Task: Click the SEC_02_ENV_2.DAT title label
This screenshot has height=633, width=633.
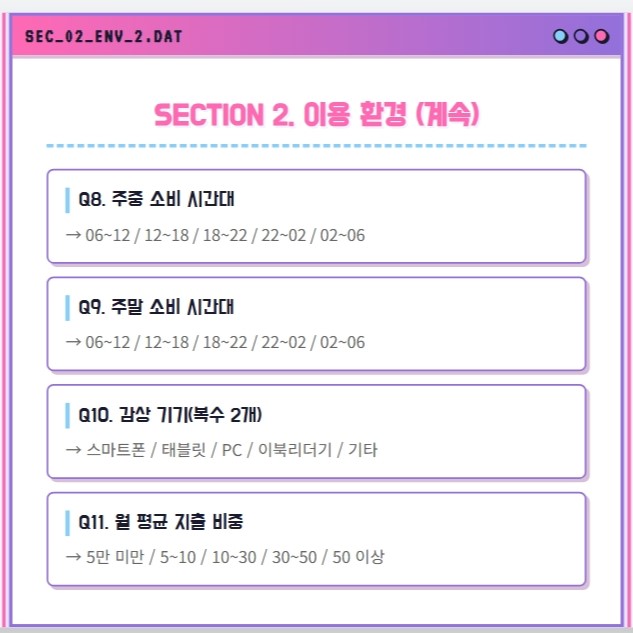Action: 103,37
